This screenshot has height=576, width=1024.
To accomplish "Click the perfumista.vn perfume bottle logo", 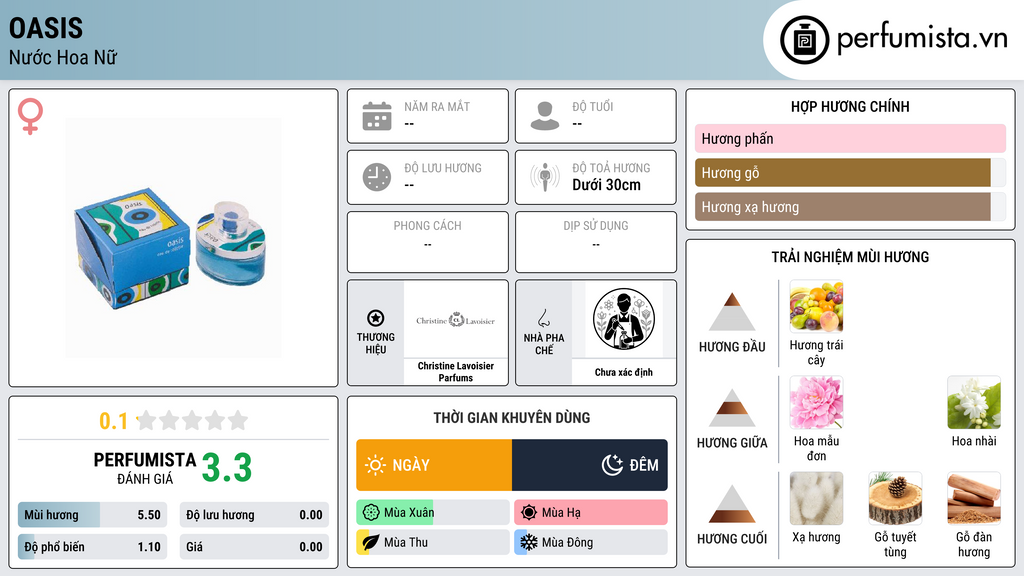I will (804, 40).
